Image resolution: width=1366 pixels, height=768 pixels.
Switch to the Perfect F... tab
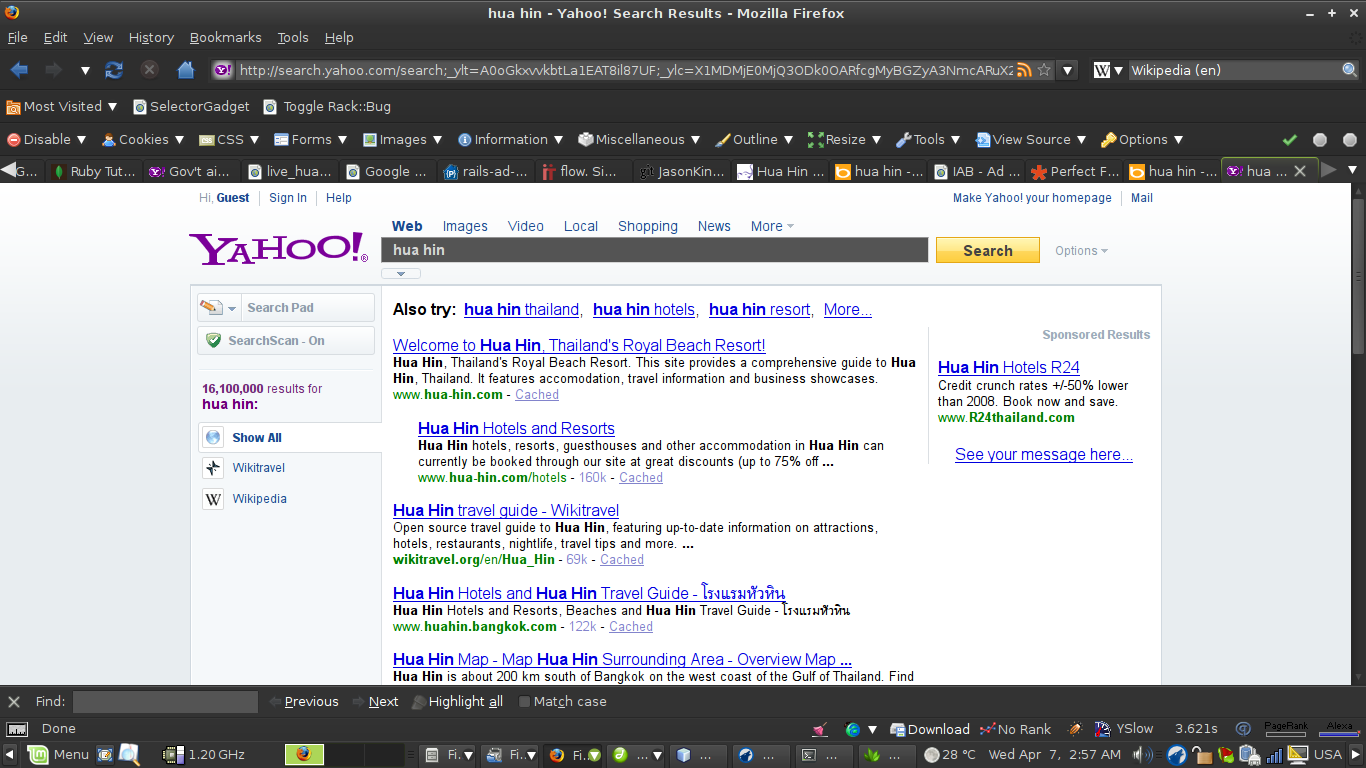(x=1075, y=171)
